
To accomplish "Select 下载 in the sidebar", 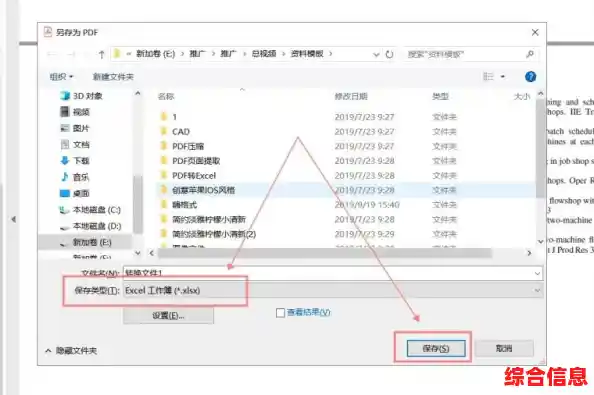I will click(81, 161).
